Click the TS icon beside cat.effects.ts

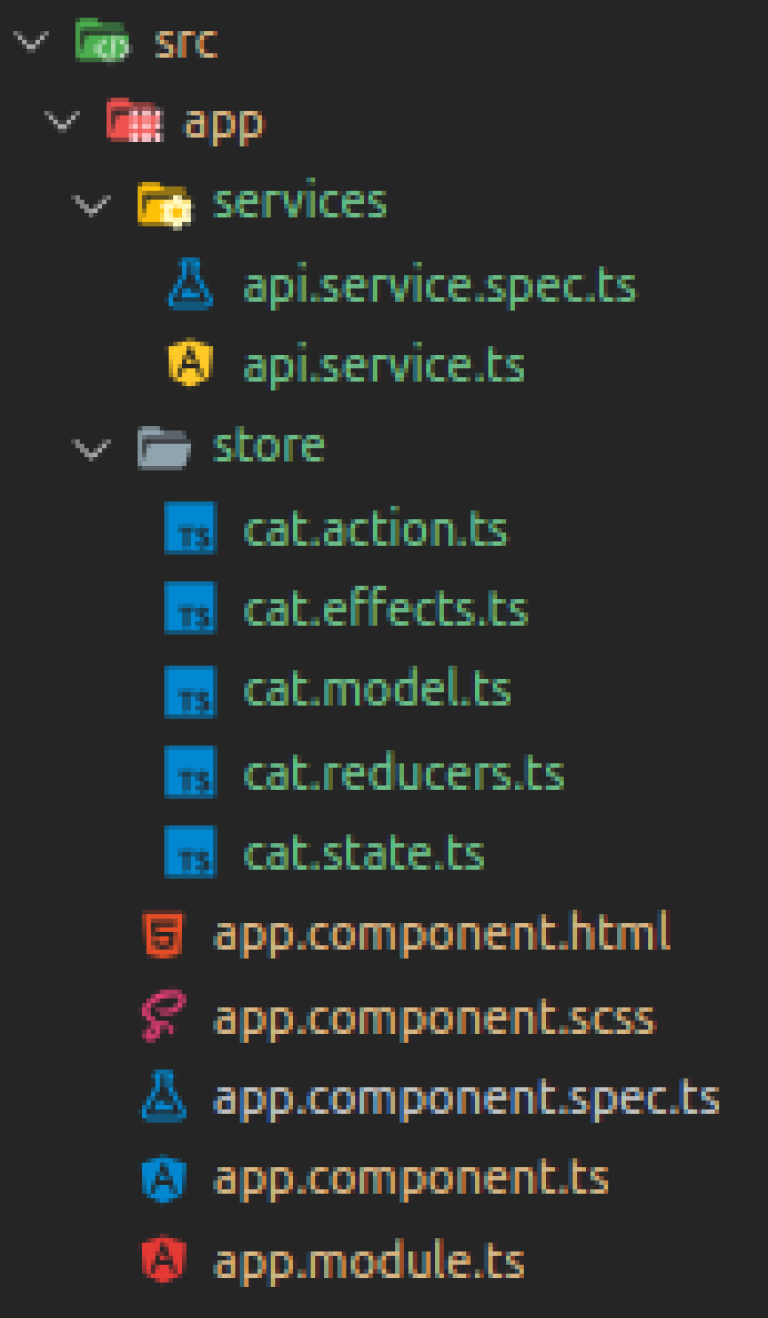click(189, 608)
